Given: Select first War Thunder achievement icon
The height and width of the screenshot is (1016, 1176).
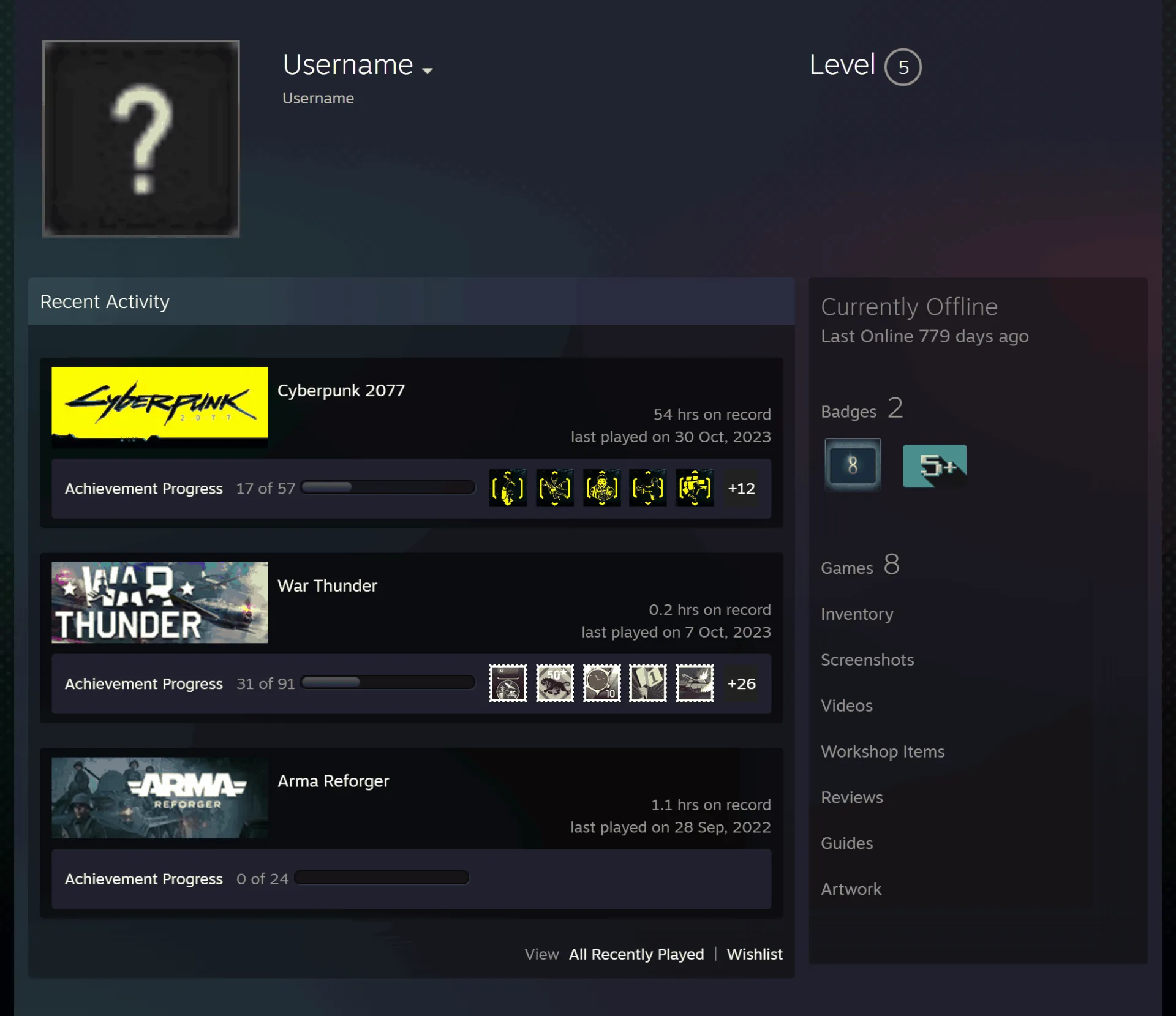Looking at the screenshot, I should [508, 683].
